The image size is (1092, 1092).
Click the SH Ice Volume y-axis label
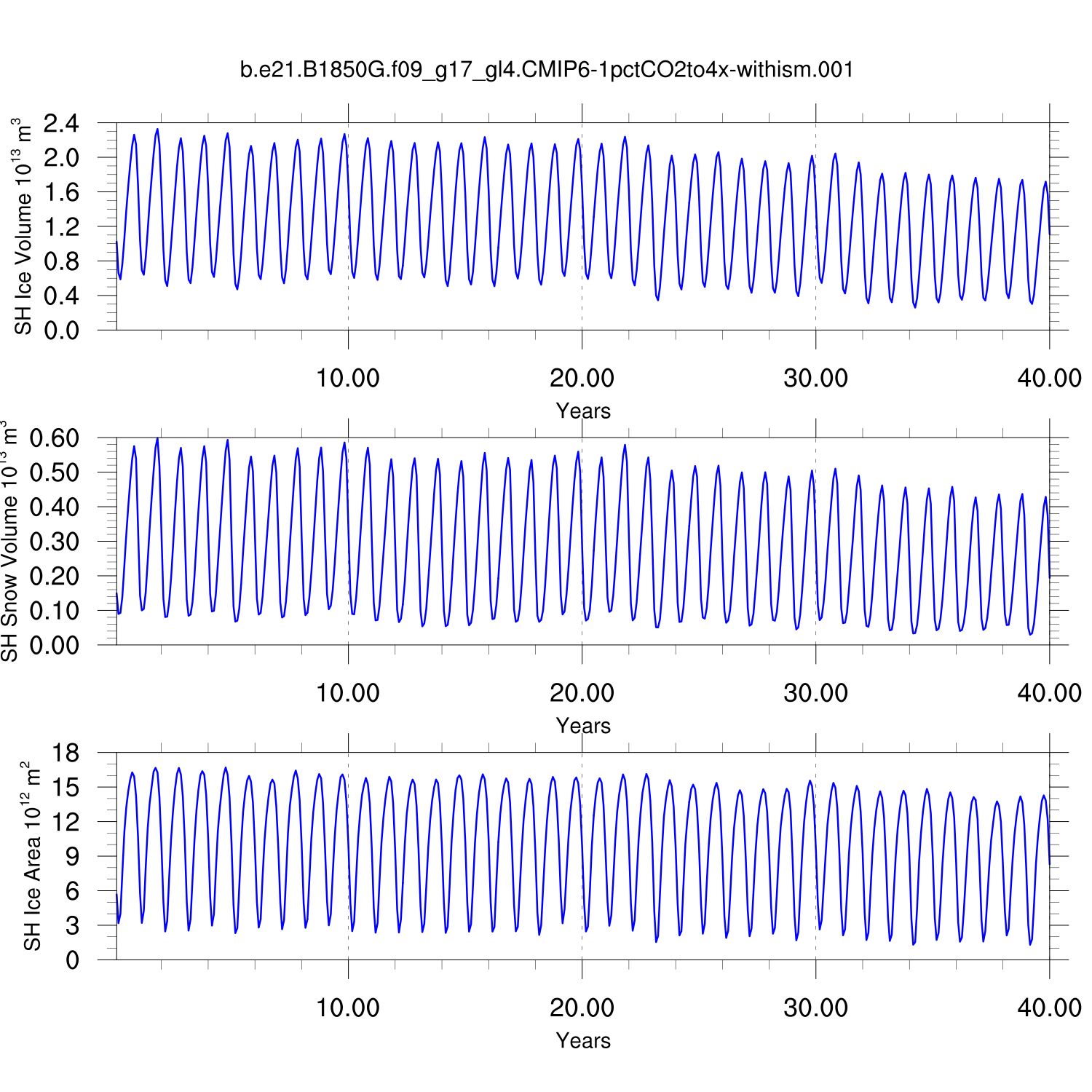pyautogui.click(x=23, y=226)
